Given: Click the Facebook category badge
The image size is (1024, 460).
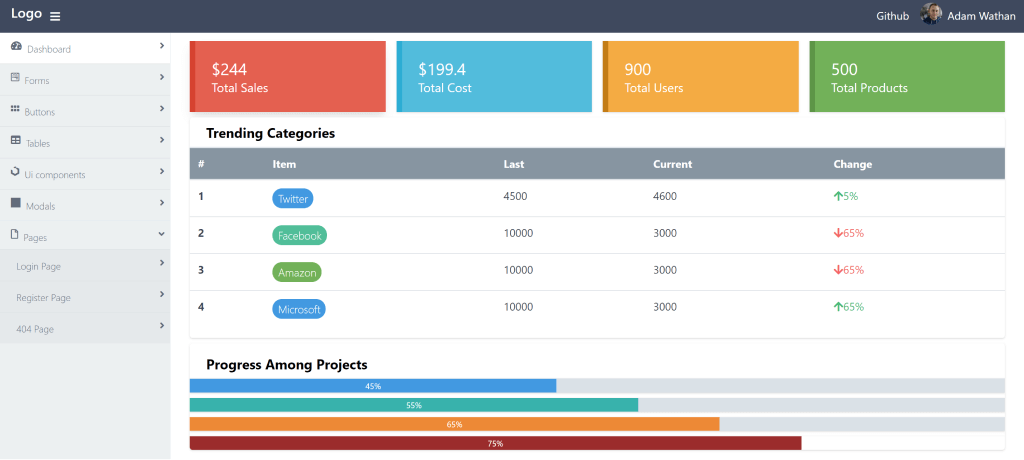Looking at the screenshot, I should click(300, 236).
